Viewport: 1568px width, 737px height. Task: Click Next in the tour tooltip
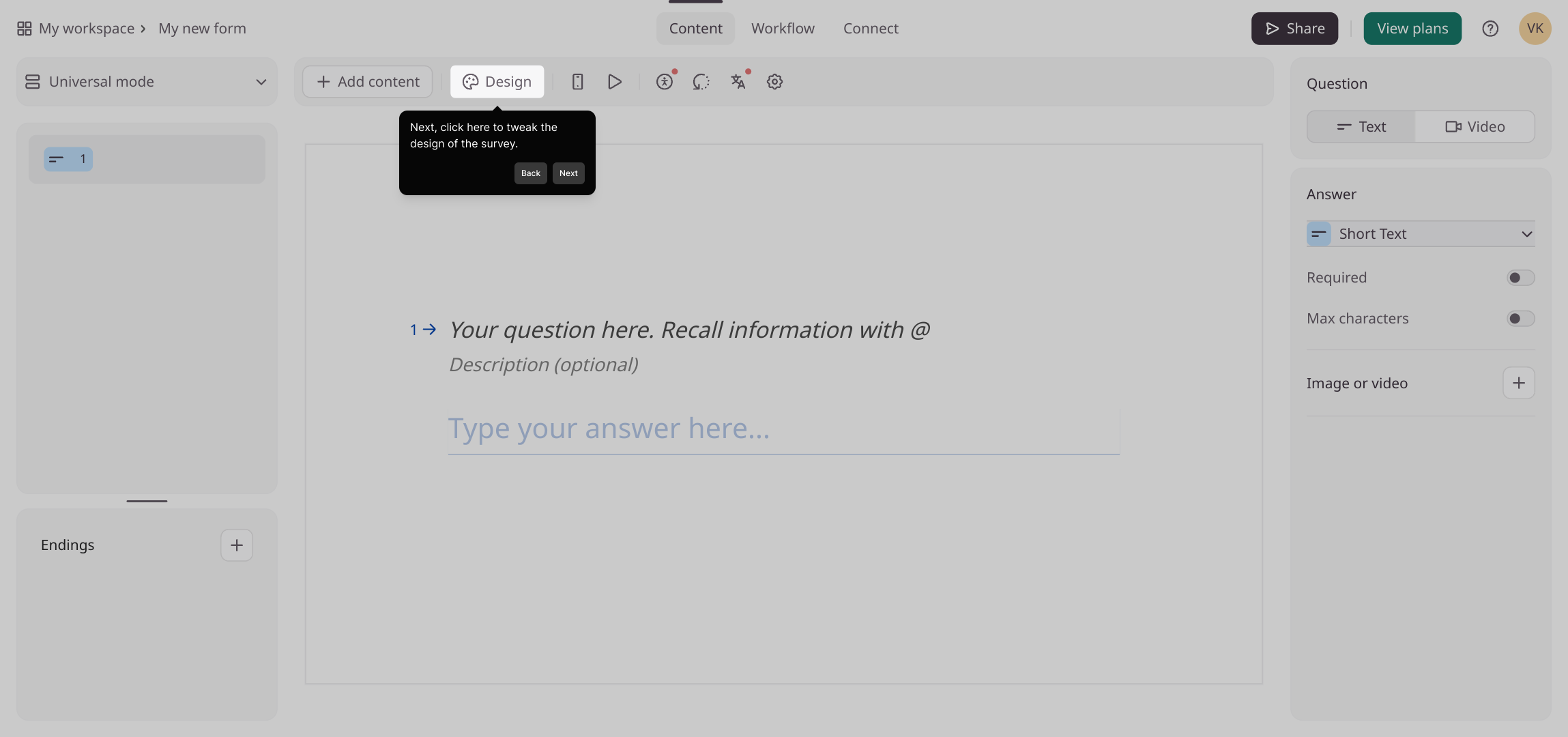point(568,173)
